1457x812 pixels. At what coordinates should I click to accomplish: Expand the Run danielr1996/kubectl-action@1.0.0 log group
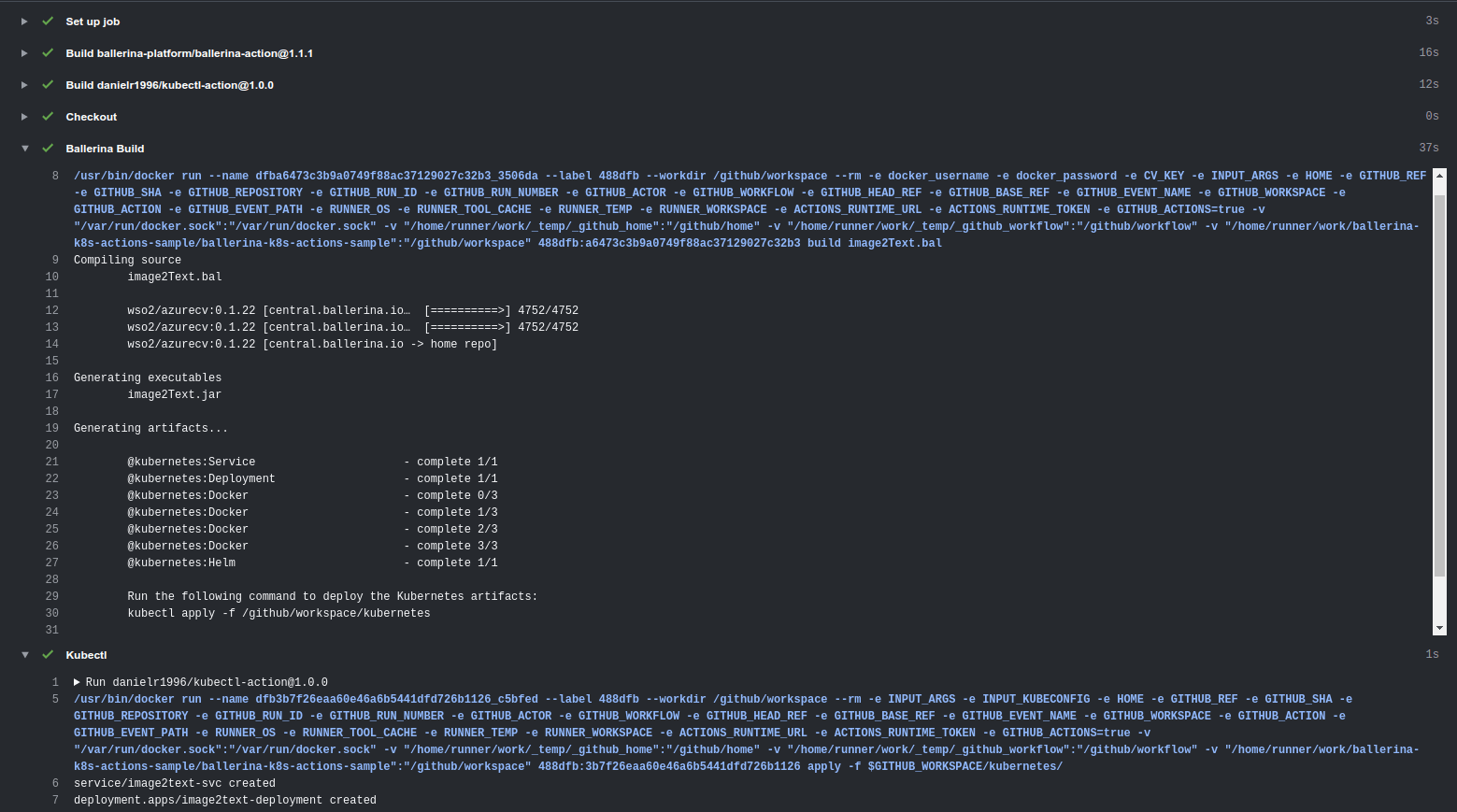click(x=78, y=682)
